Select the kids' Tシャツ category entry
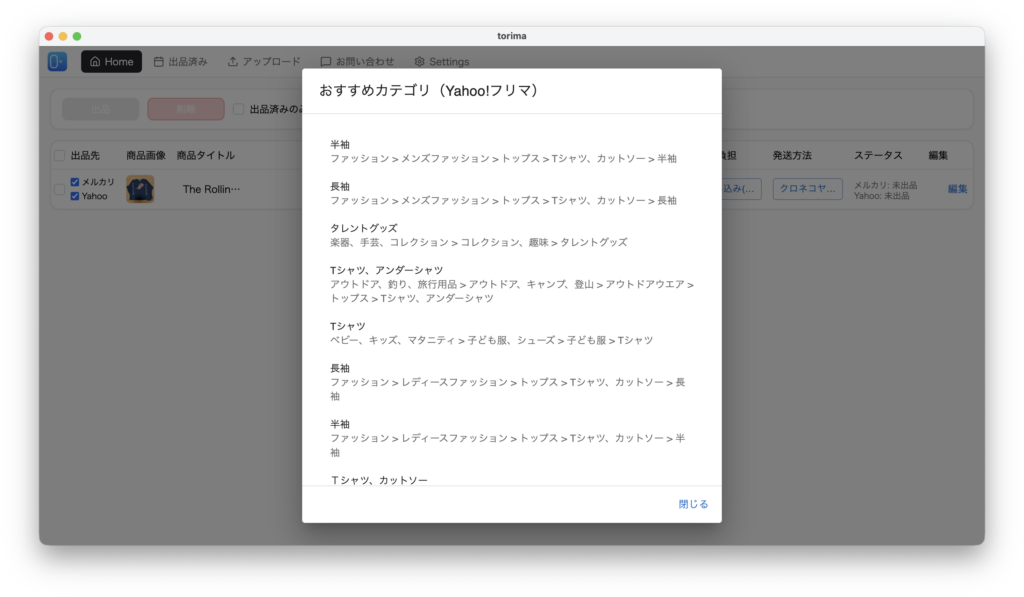The width and height of the screenshot is (1024, 597). pos(491,333)
